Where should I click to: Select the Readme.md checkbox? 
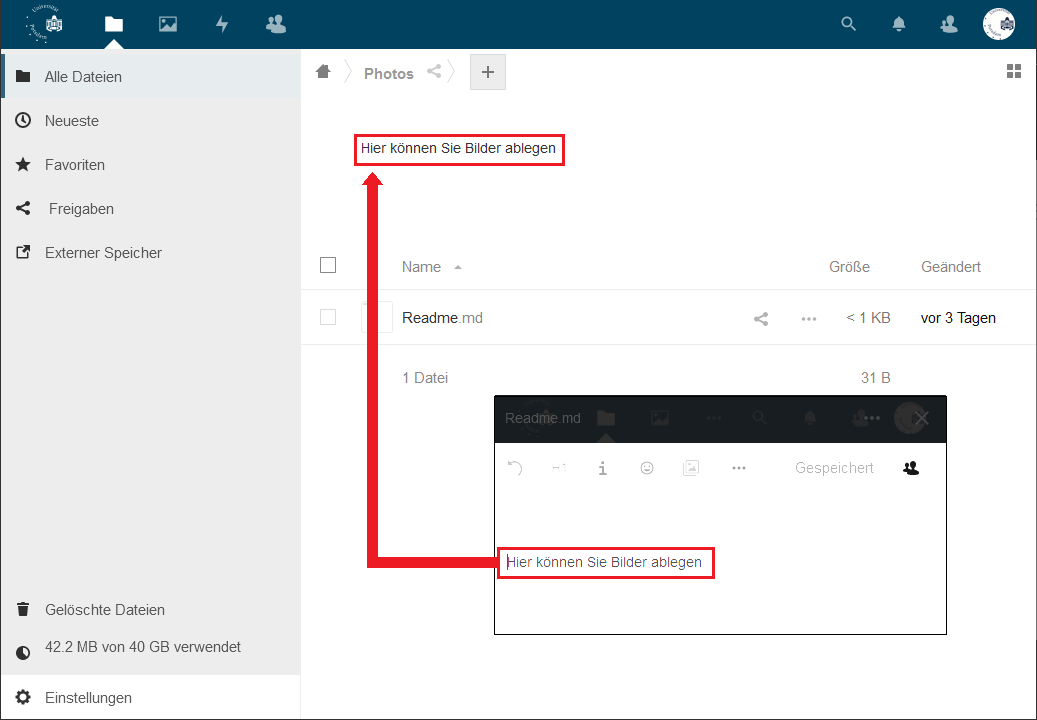(x=328, y=317)
